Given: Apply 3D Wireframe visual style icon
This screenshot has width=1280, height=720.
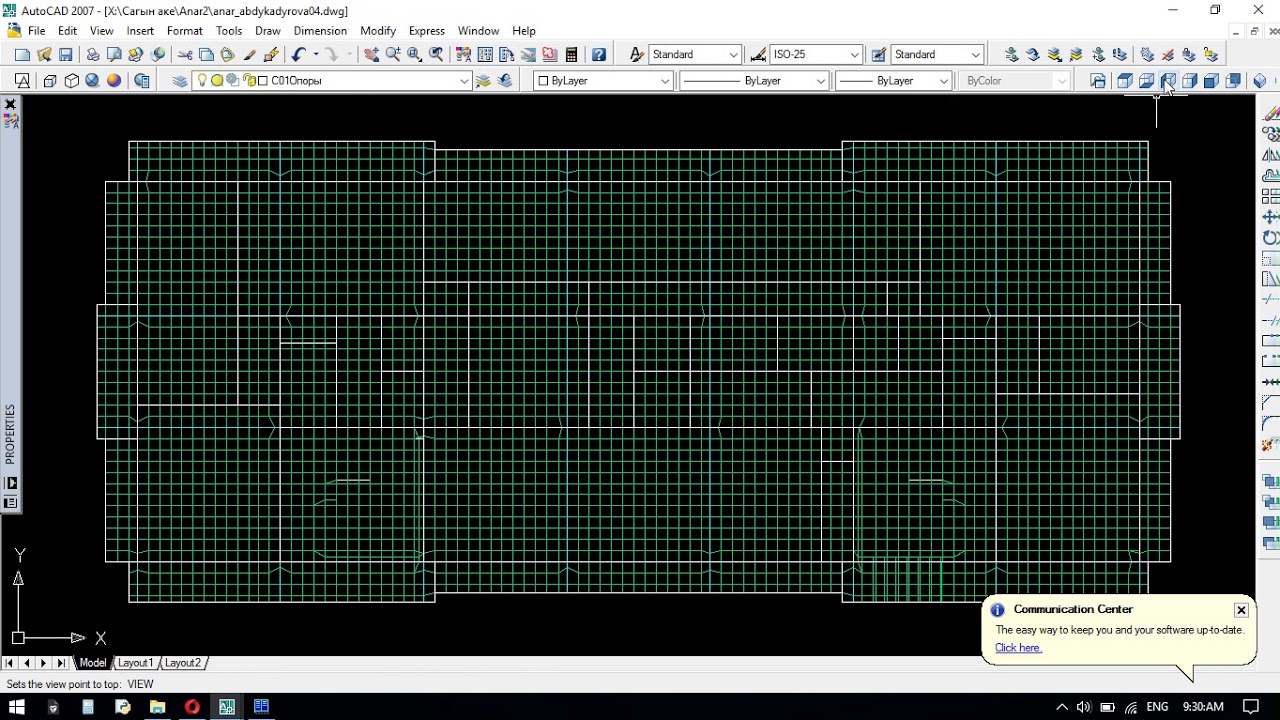Looking at the screenshot, I should (50, 81).
